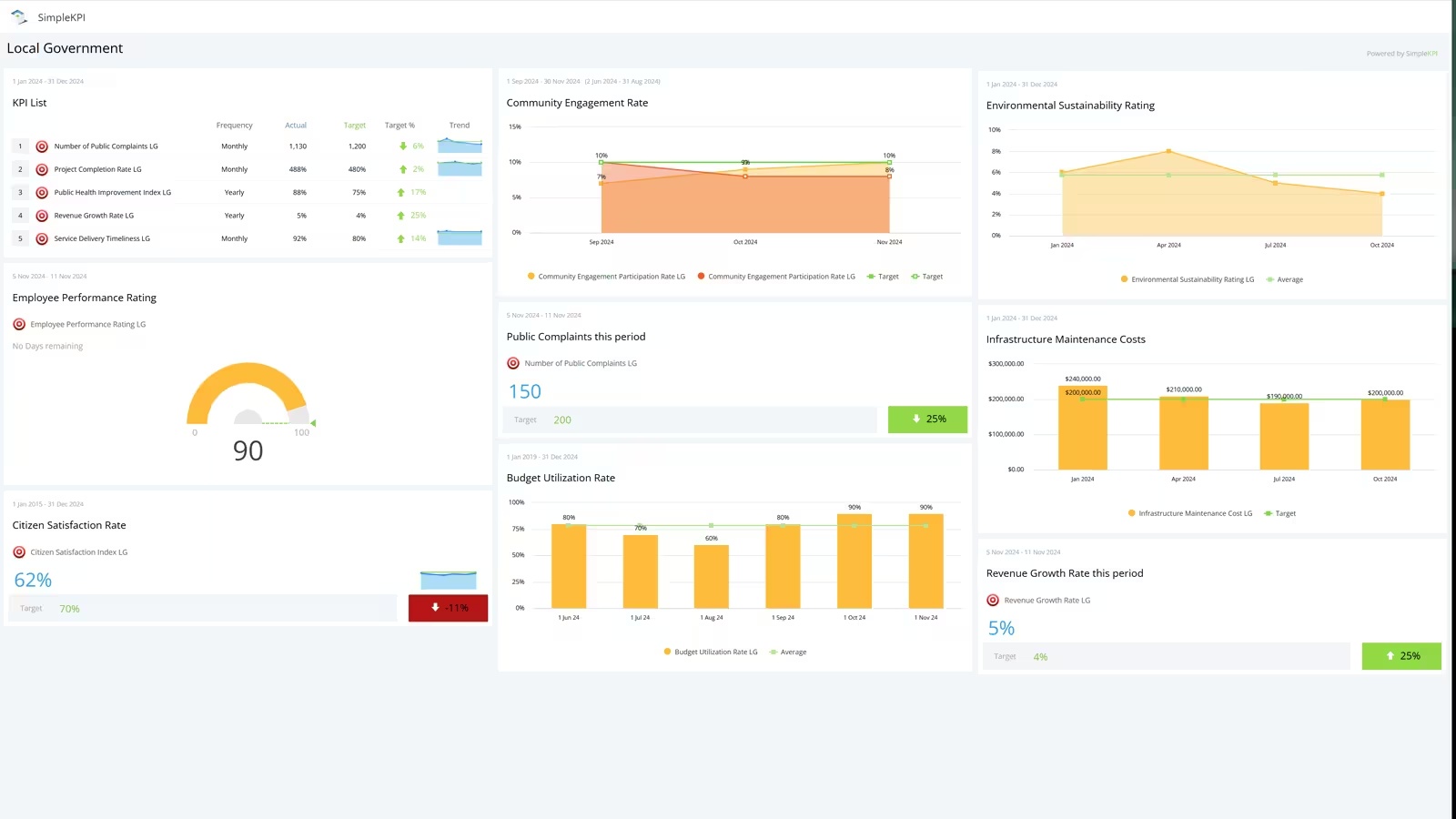Viewport: 1456px width, 819px height.
Task: Select the Local Government dashboard title
Action: [65, 47]
